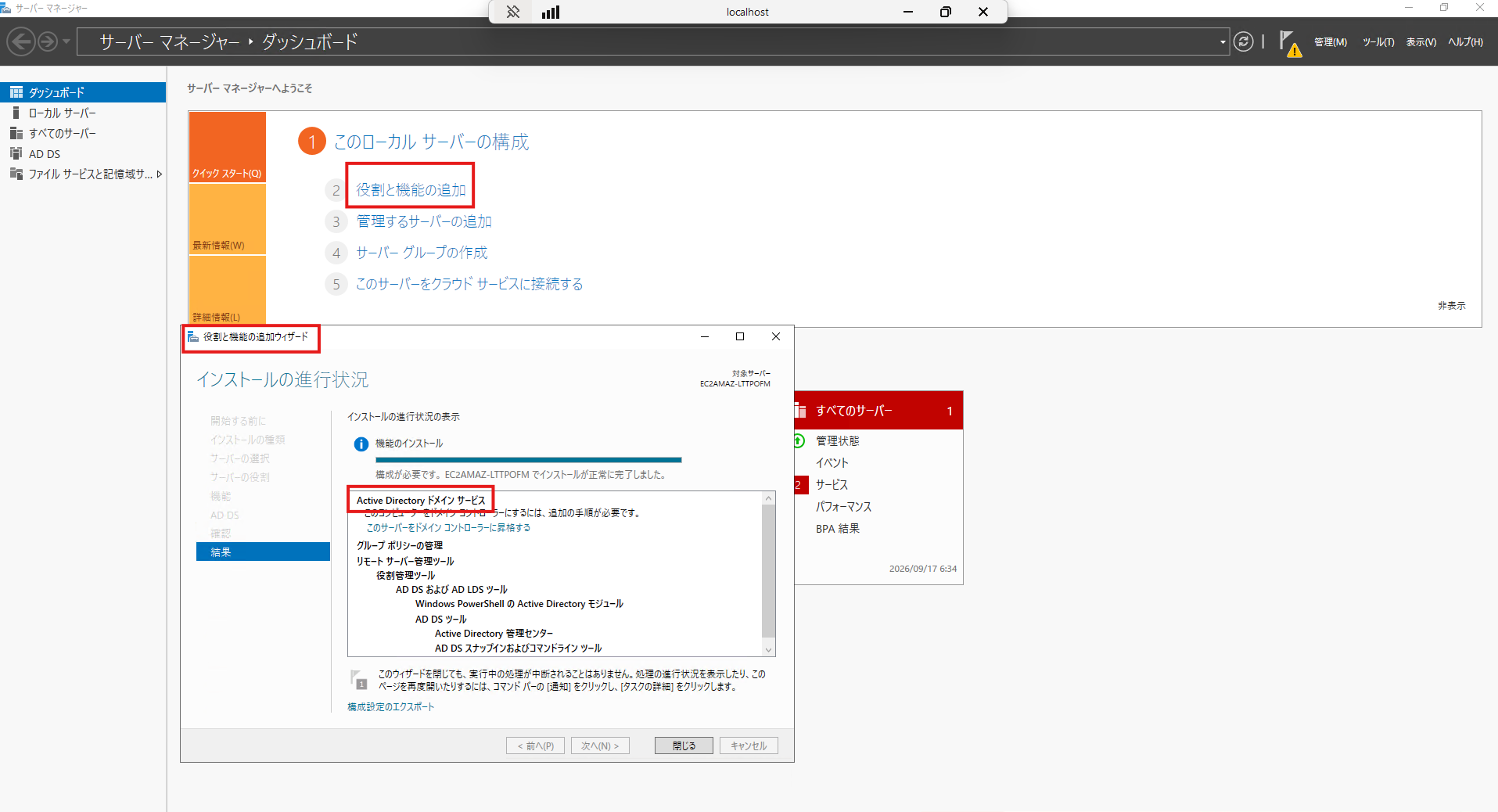Select the クイック スタート(Q) tile
This screenshot has height=812, width=1498.
click(227, 147)
